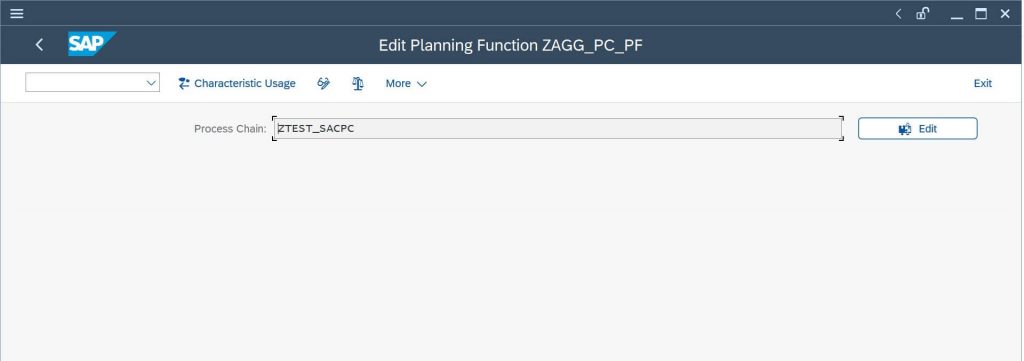Open the hamburger menu in the title bar

point(17,13)
